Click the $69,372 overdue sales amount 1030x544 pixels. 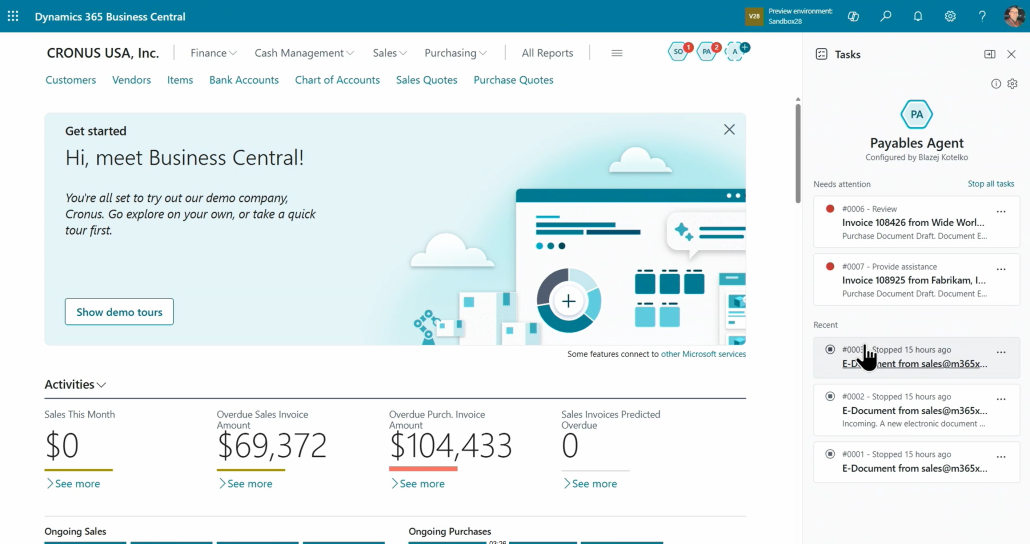pyautogui.click(x=272, y=446)
